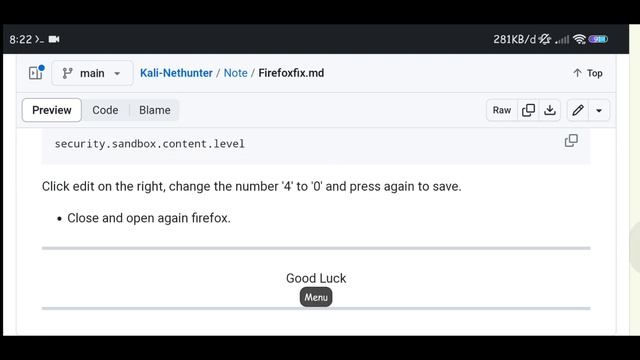
Task: Click the screen recording camera icon
Action: [x=54, y=39]
